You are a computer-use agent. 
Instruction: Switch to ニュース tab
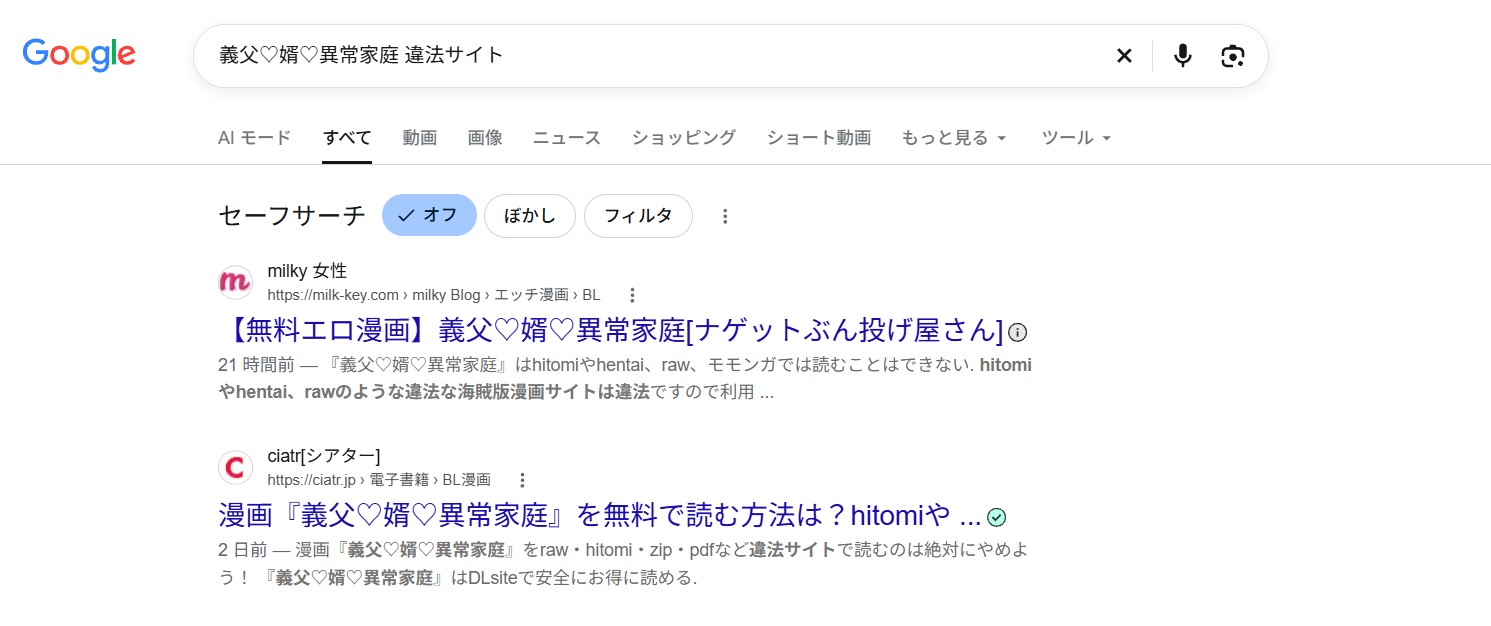(567, 138)
